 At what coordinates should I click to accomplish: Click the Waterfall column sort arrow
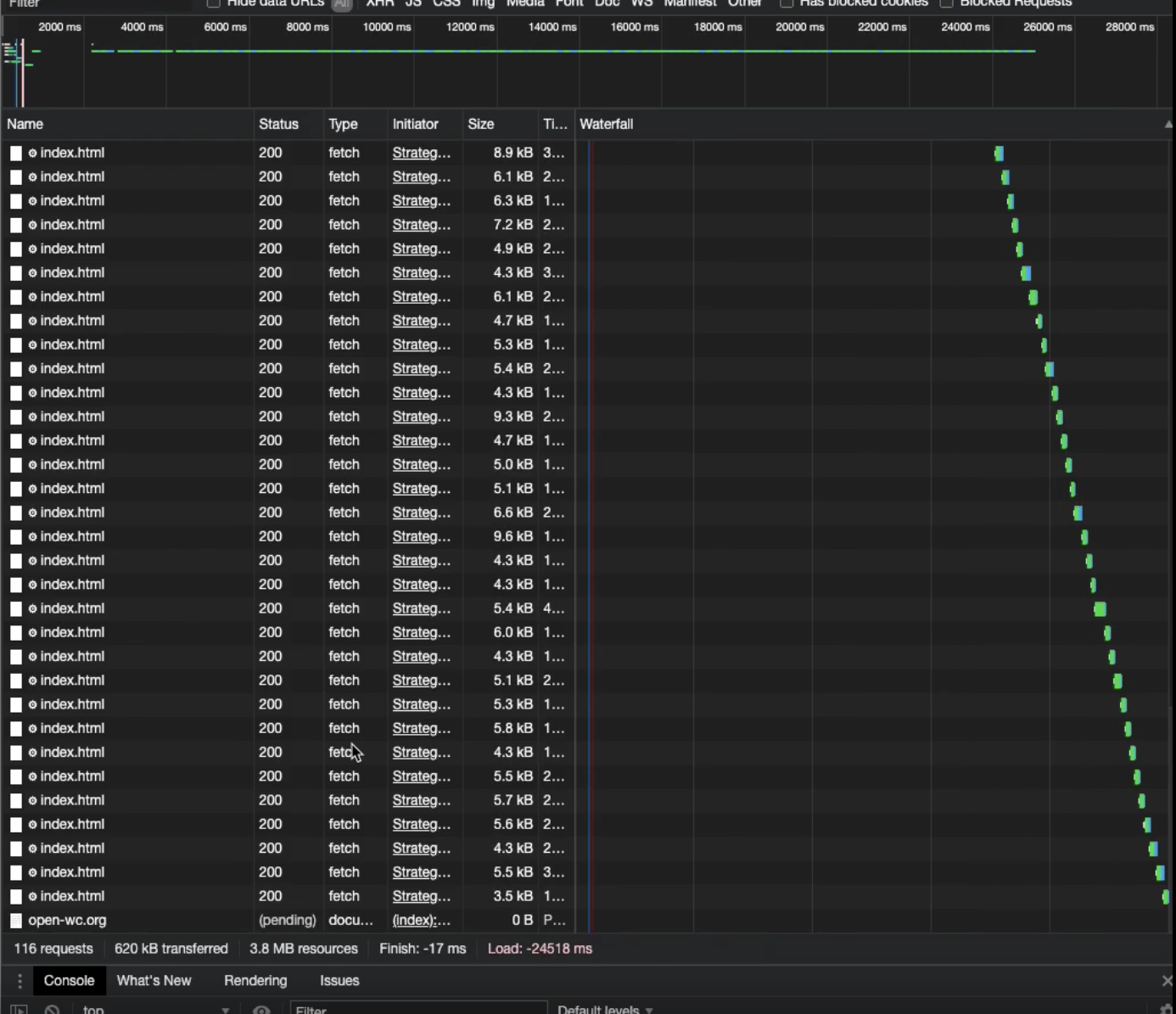[x=1168, y=125]
